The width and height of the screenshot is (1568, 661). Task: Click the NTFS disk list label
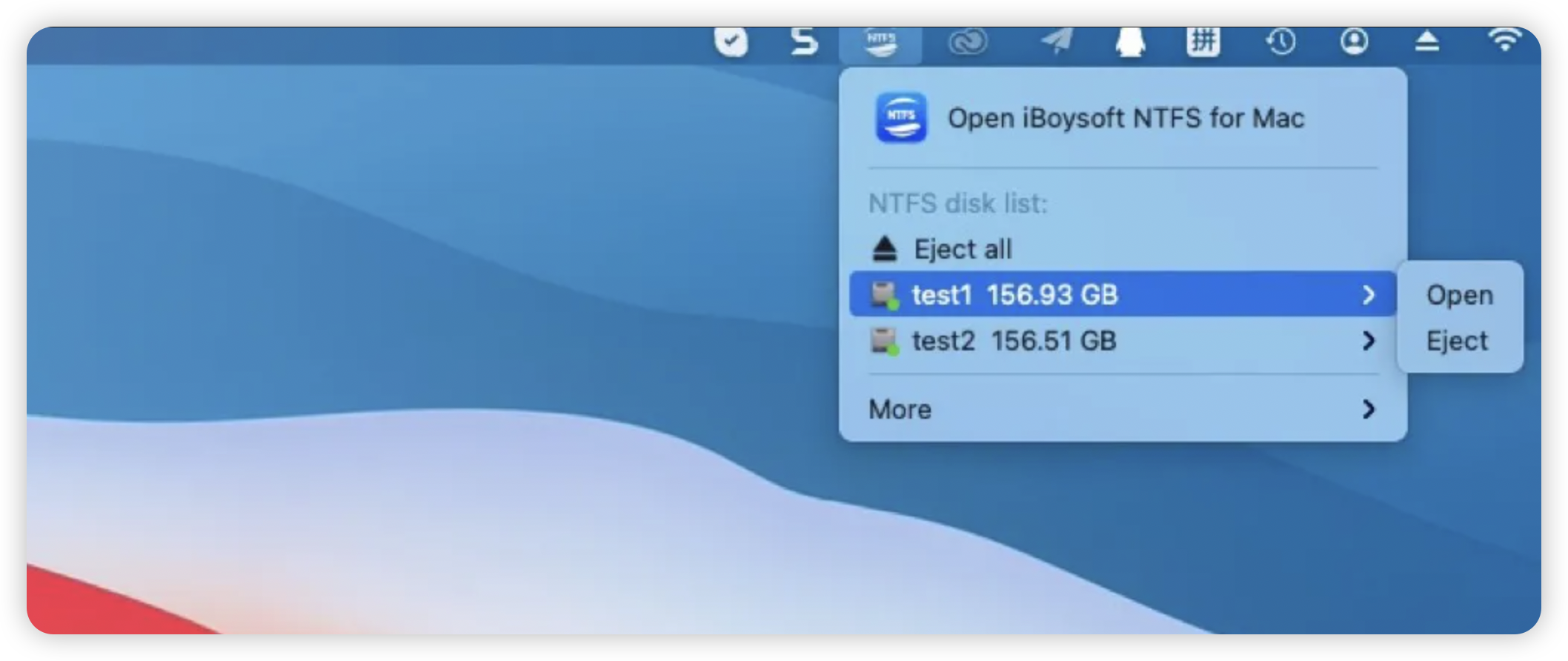(958, 203)
